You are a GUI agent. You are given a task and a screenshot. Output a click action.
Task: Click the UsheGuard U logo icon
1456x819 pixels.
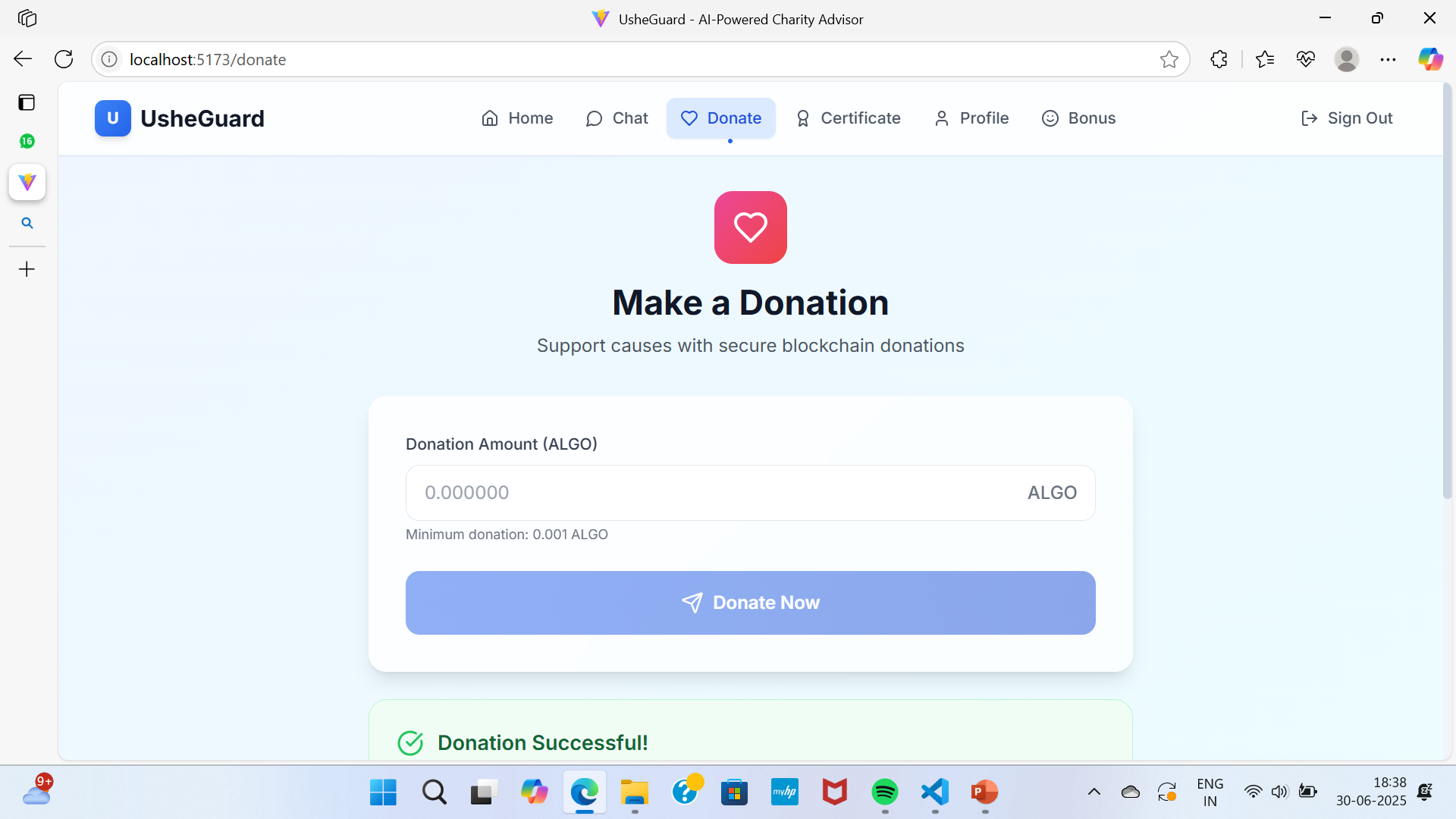tap(112, 118)
